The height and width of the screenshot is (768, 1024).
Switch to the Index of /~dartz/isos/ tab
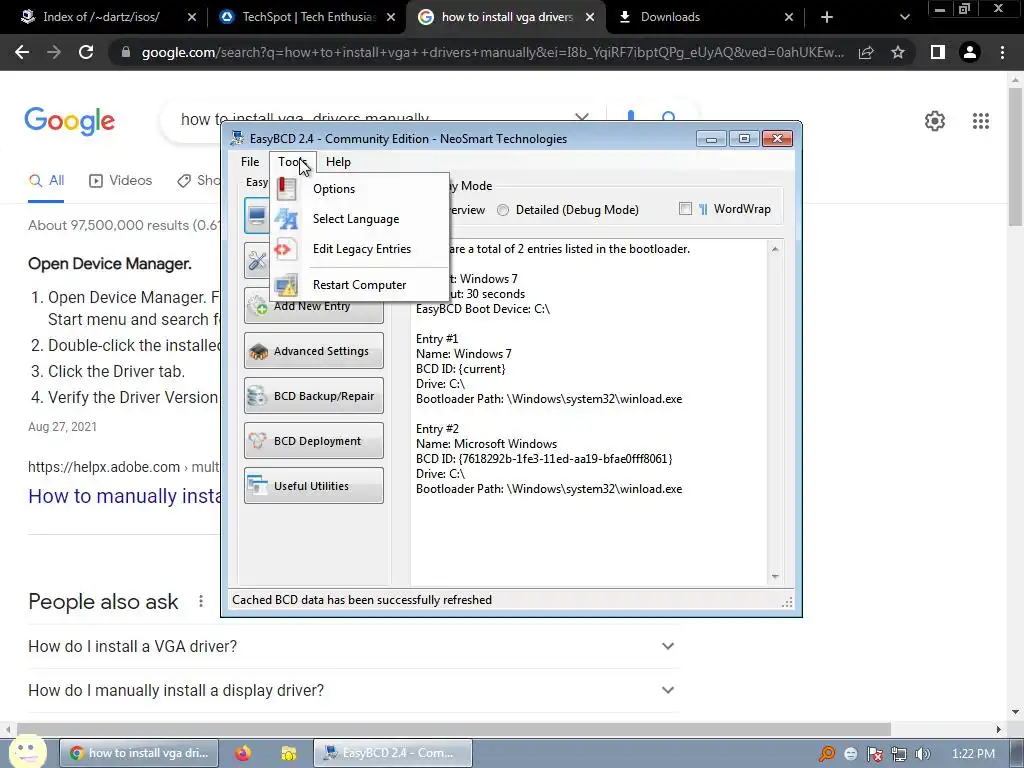(x=101, y=17)
